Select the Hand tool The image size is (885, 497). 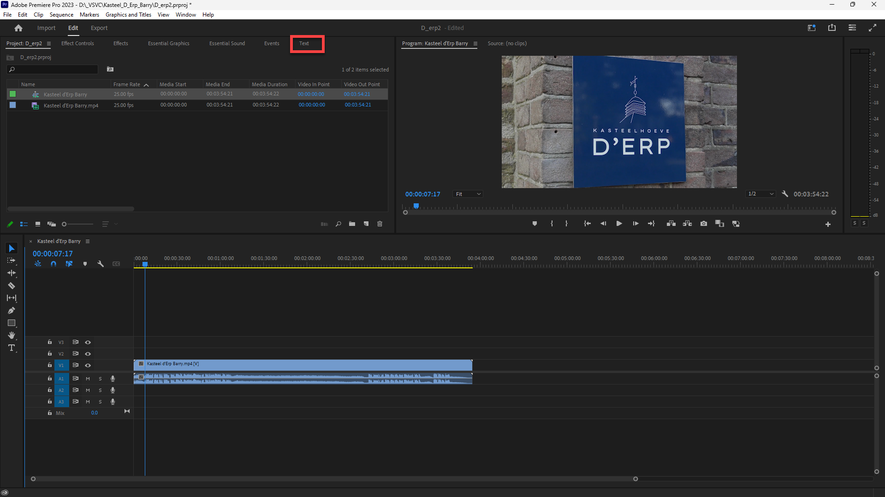click(x=11, y=335)
